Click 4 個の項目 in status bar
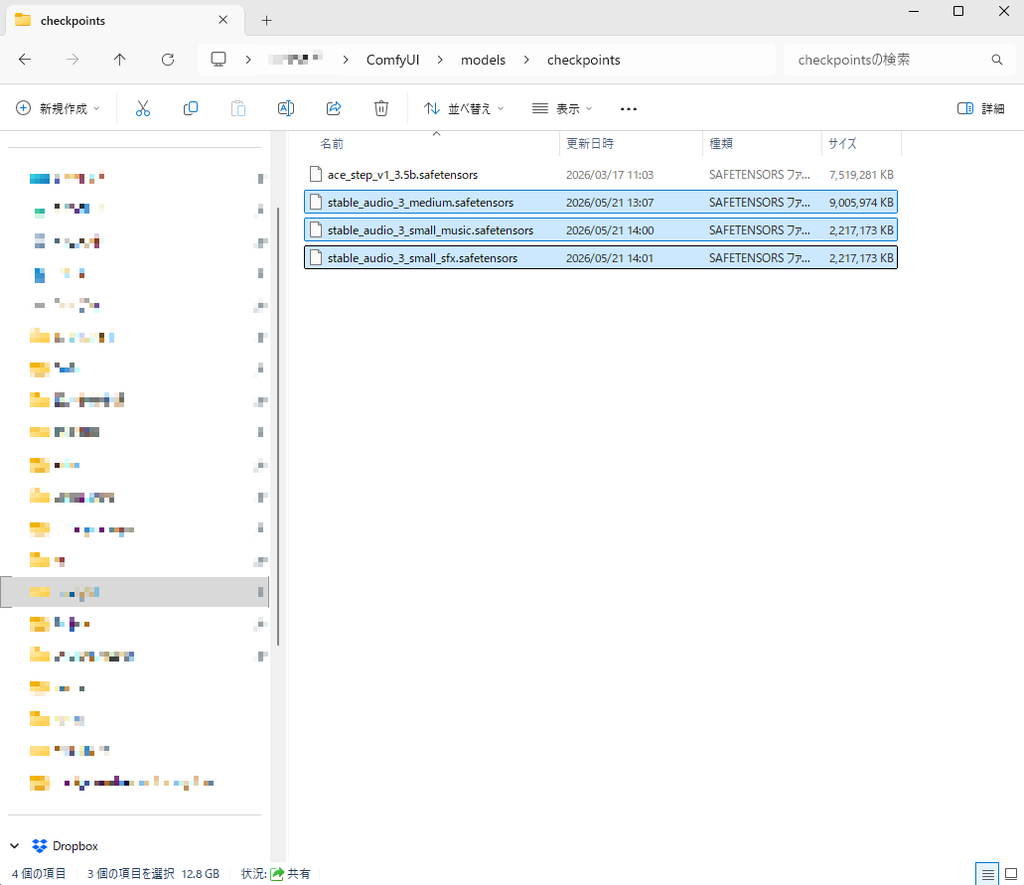The height and width of the screenshot is (885, 1024). pyautogui.click(x=39, y=874)
